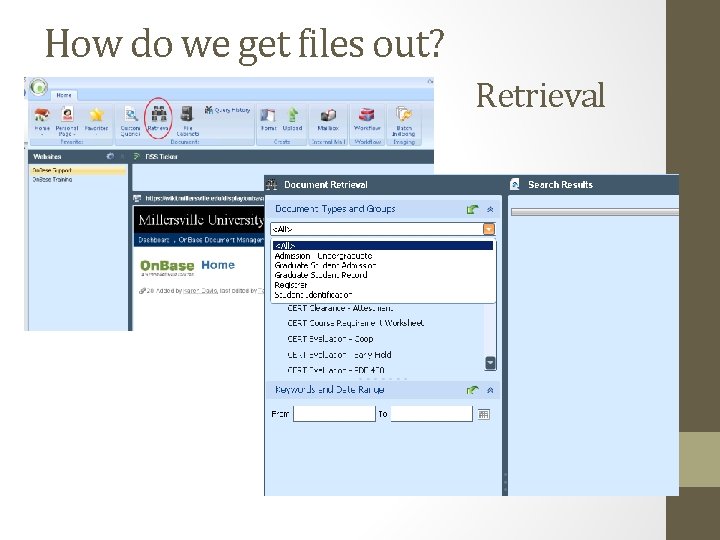Select CERT Clearance document type
Image resolution: width=720 pixels, height=540 pixels.
tap(340, 308)
